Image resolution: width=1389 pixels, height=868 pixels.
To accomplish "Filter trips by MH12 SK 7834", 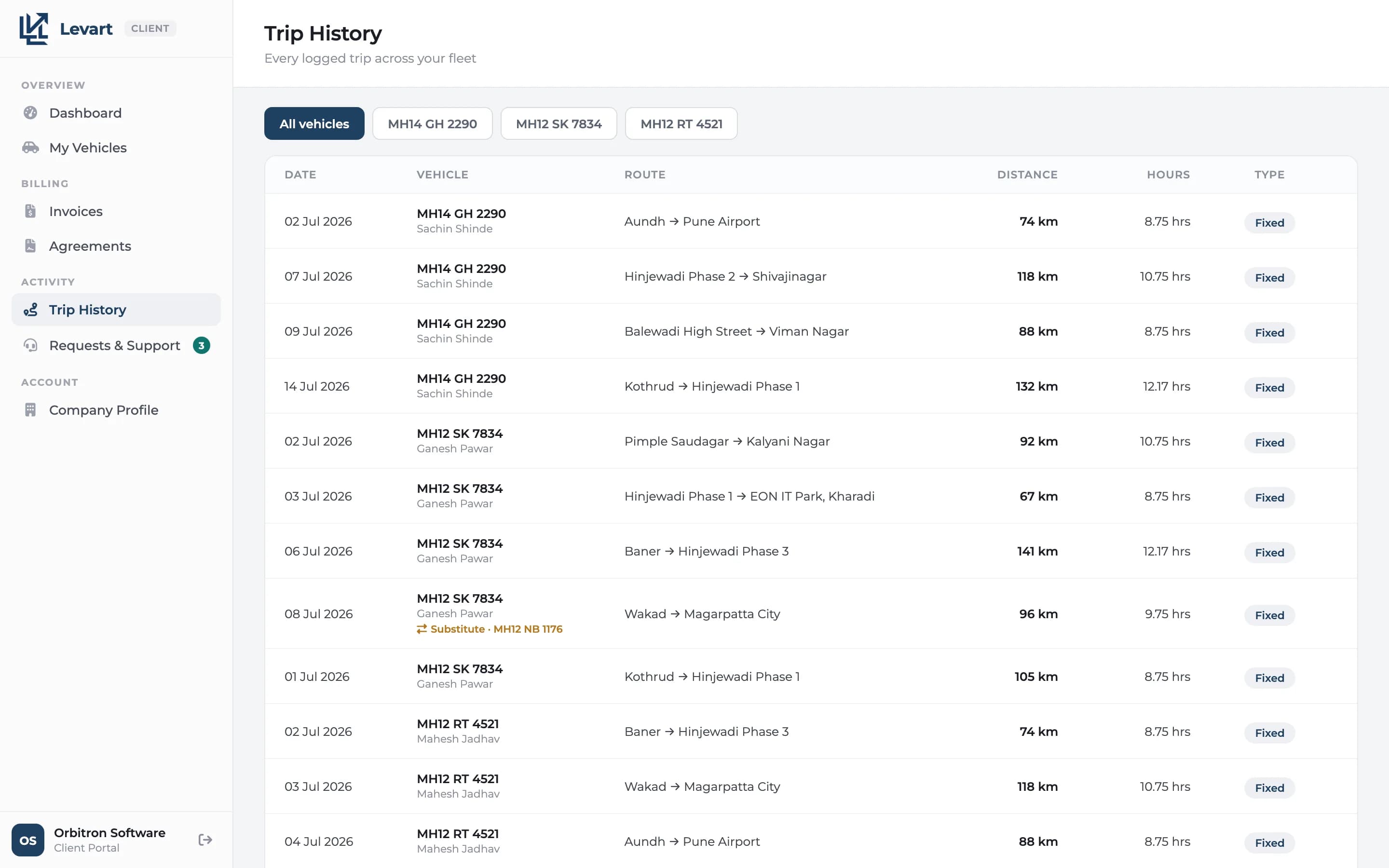I will [x=558, y=123].
